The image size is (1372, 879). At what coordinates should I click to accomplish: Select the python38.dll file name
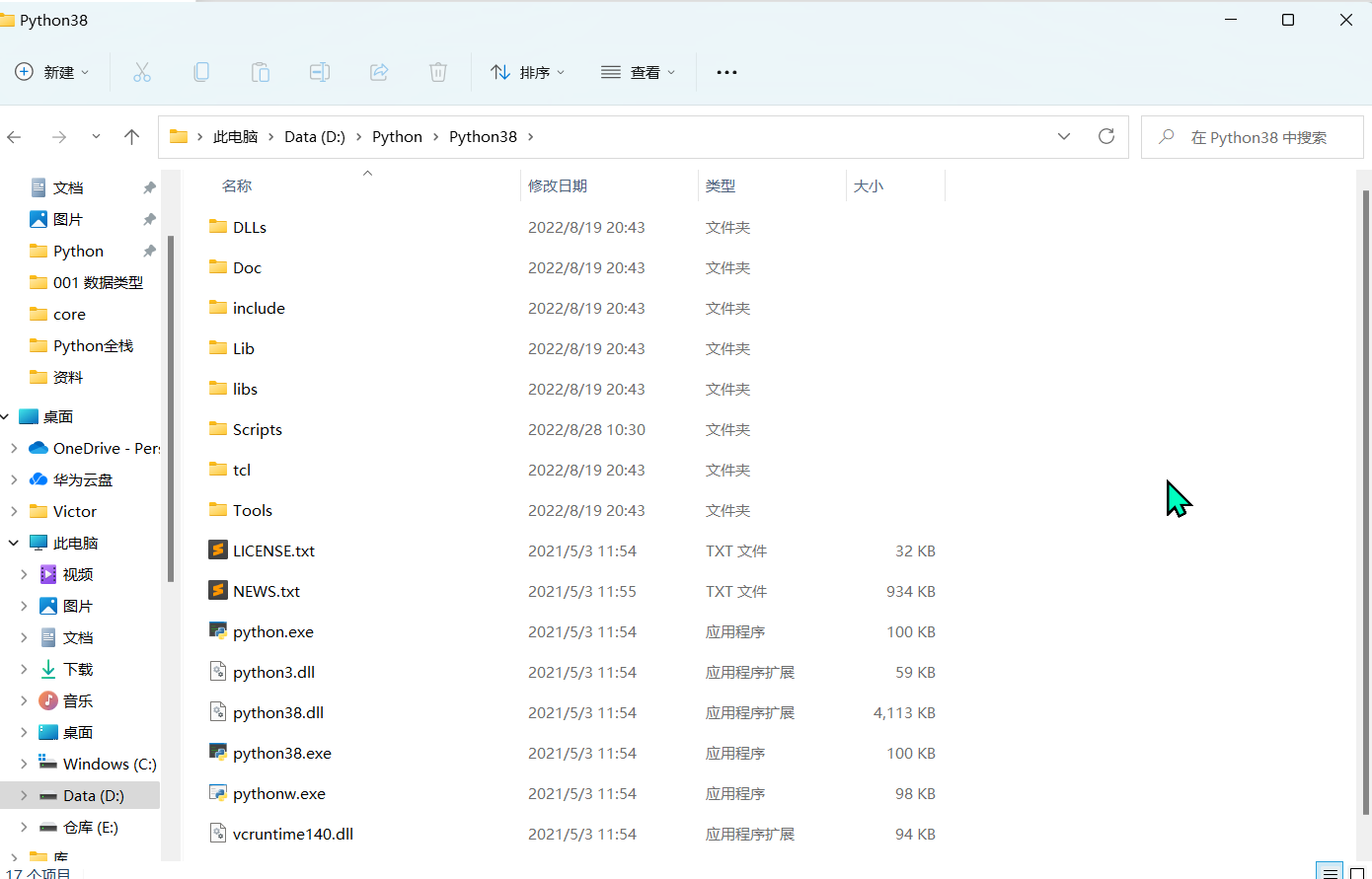pyautogui.click(x=278, y=712)
